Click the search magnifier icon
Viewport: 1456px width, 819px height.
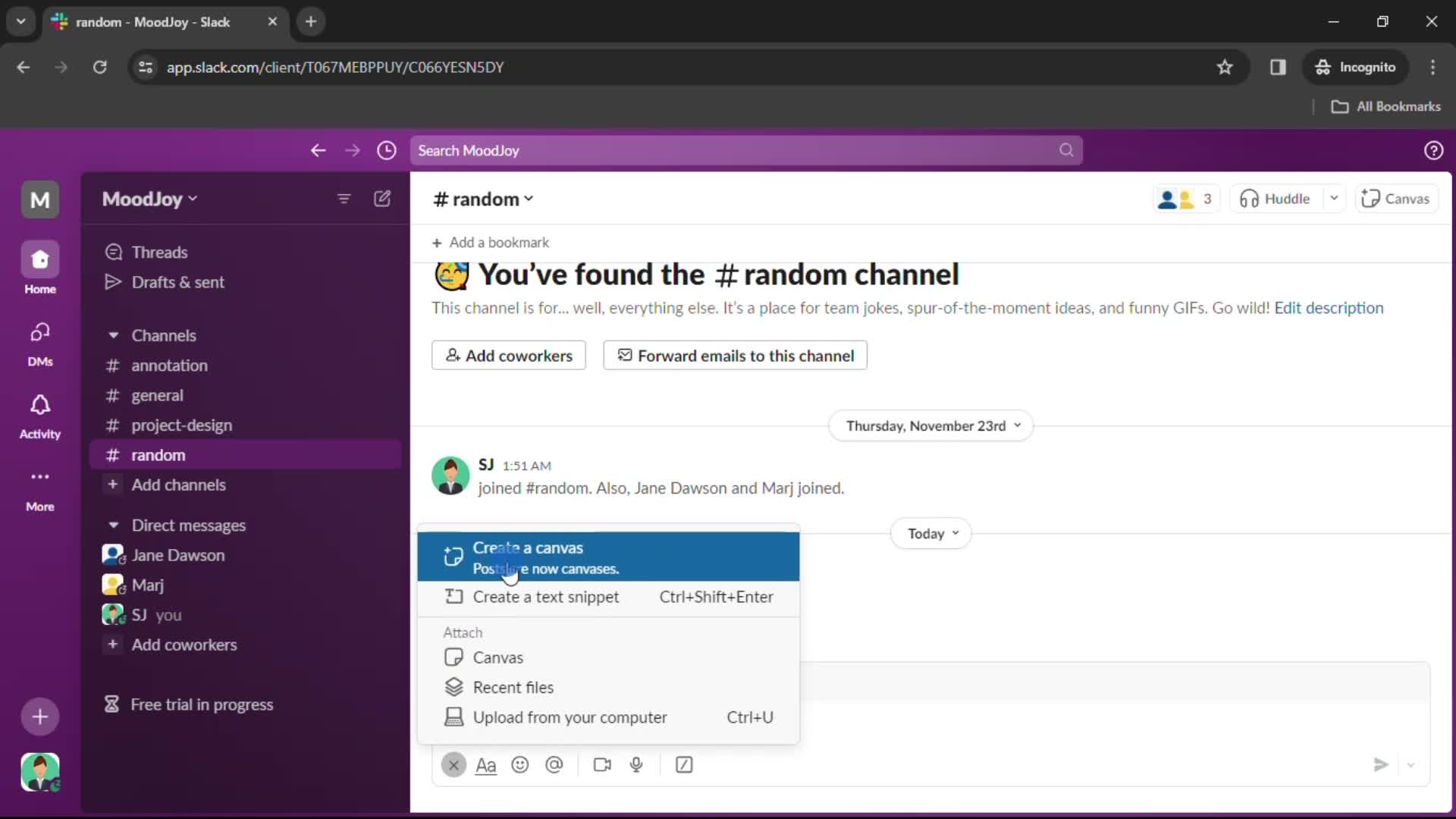(x=1066, y=150)
